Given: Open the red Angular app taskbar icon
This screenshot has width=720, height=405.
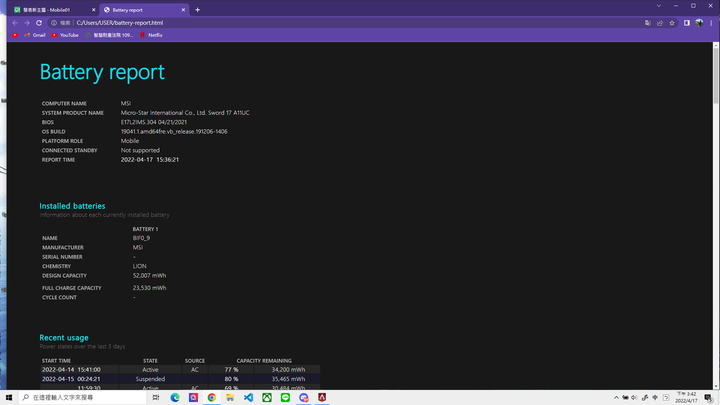Looking at the screenshot, I should pos(322,397).
